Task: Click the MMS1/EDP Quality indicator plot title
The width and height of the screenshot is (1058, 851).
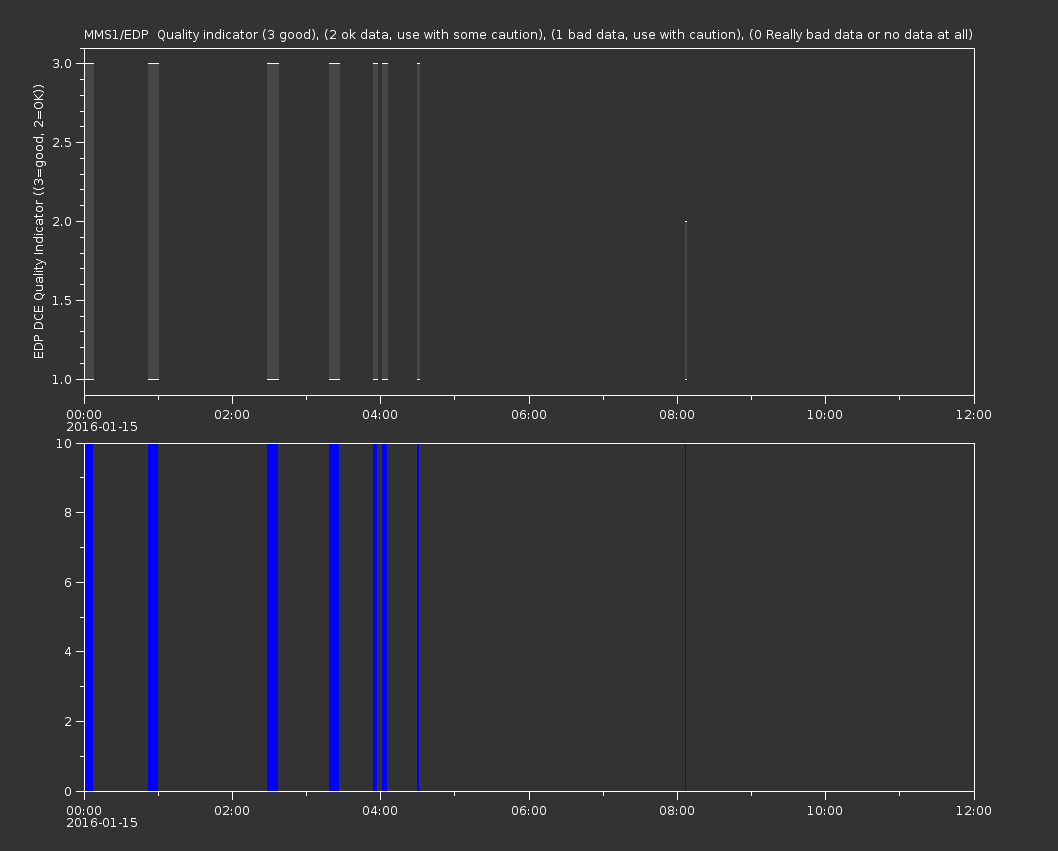Action: click(x=528, y=34)
